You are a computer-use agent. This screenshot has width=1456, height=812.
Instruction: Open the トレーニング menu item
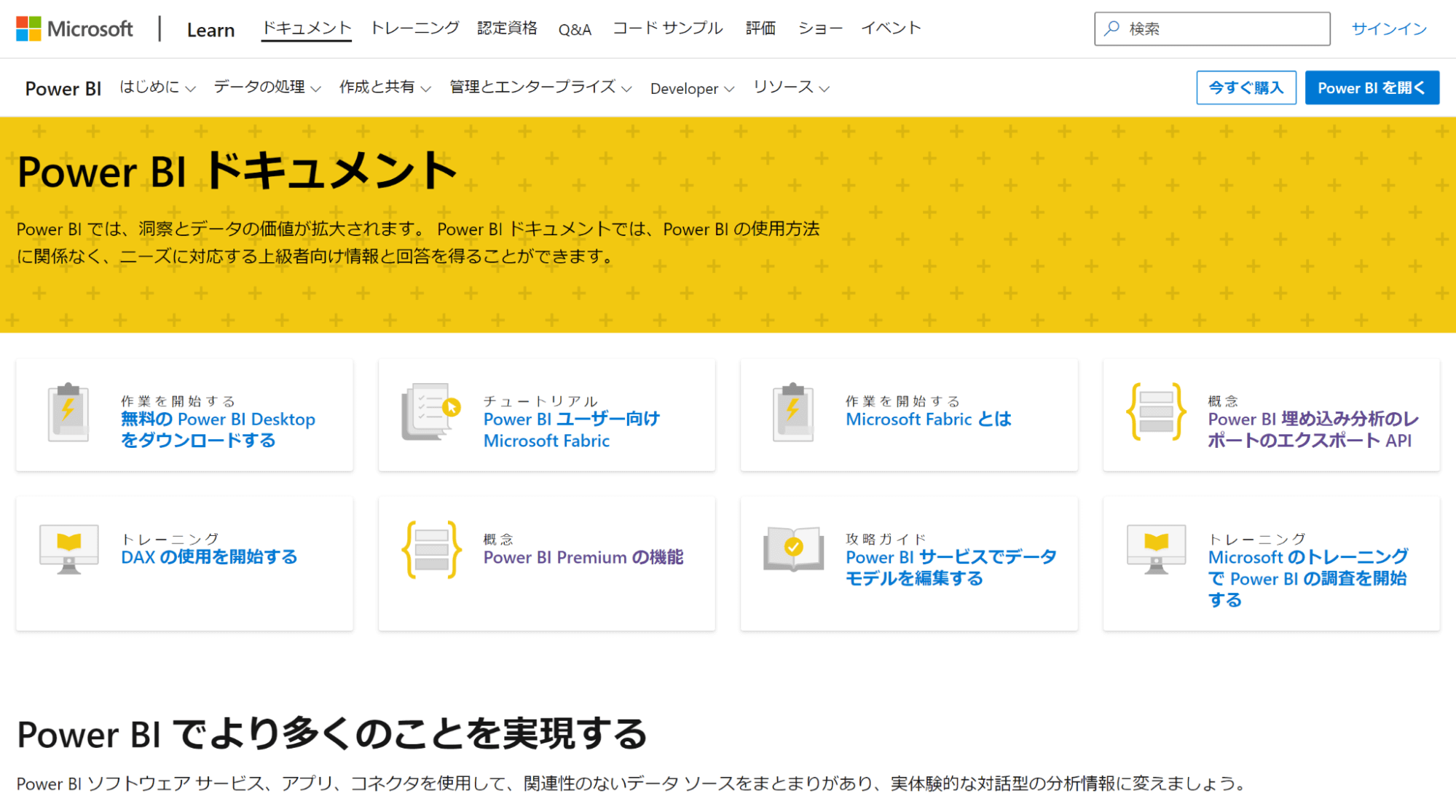tap(415, 28)
